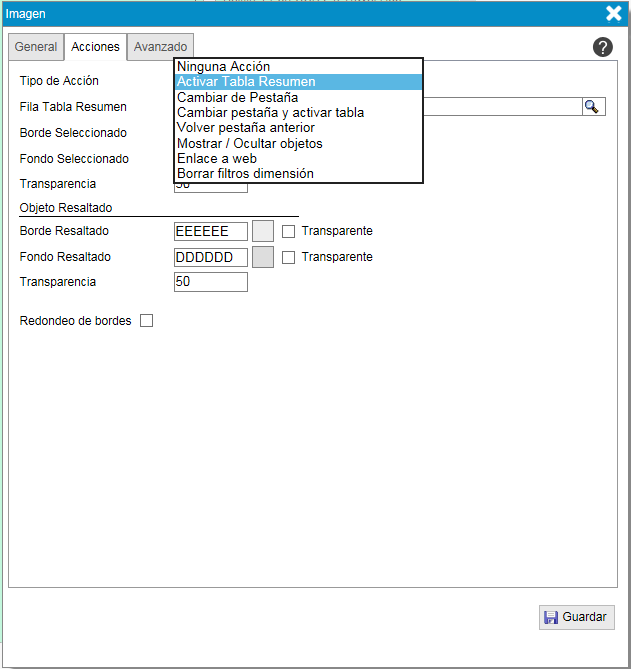The image size is (631, 669).
Task: Open the Borde Resaltado color swatch
Action: point(263,231)
